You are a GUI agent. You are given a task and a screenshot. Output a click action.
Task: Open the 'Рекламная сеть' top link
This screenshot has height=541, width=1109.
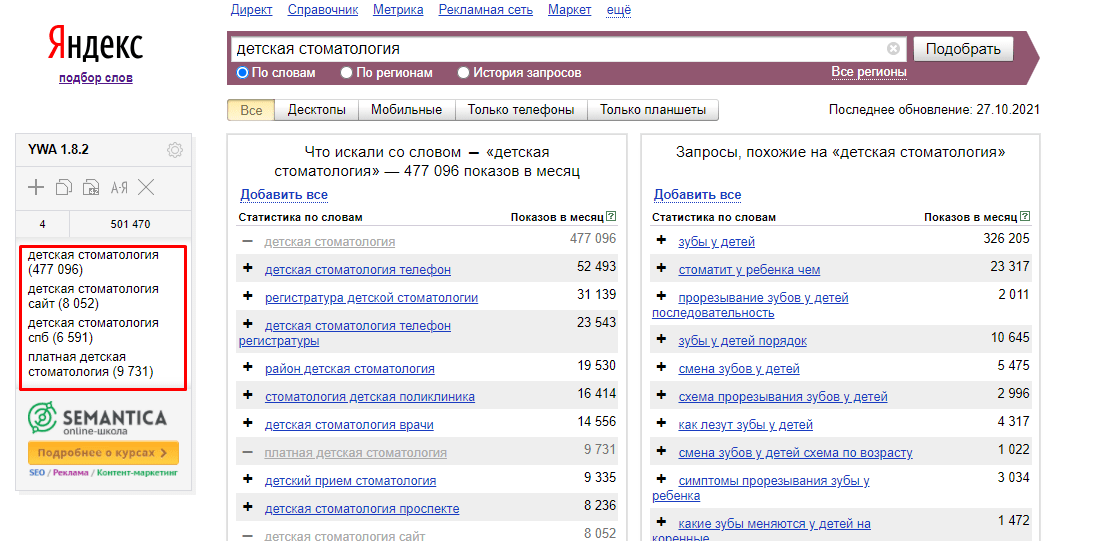[486, 10]
